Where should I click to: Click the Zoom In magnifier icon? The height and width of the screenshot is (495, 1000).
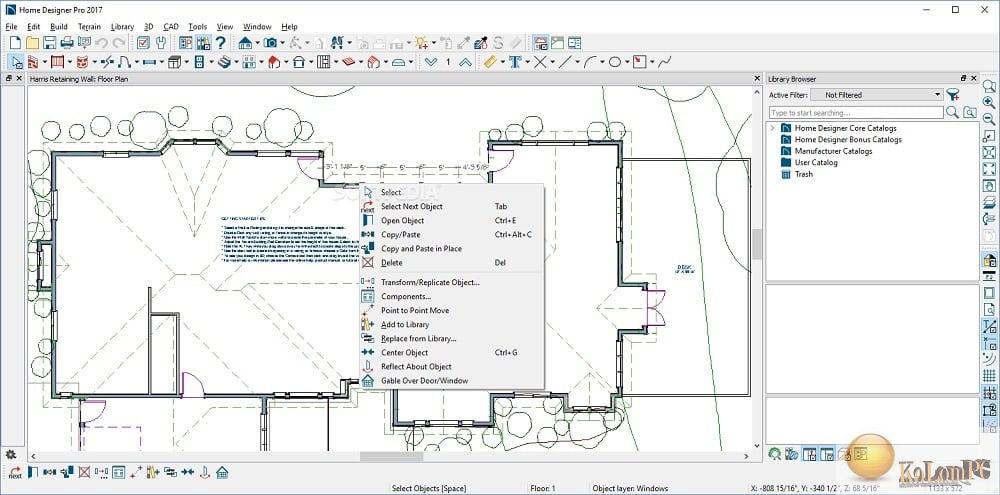990,102
